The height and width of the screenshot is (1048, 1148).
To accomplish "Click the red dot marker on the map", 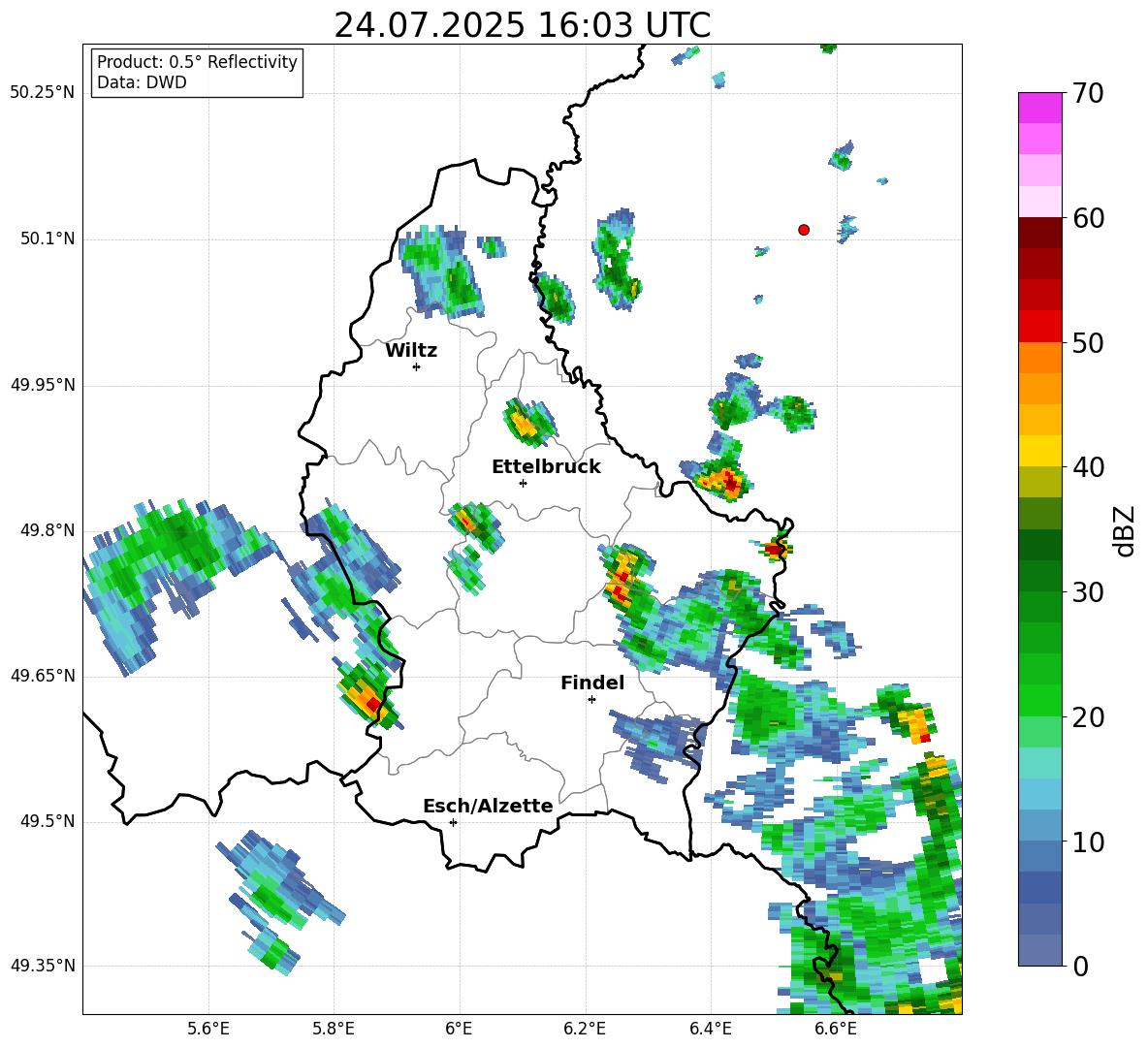I will click(x=804, y=230).
